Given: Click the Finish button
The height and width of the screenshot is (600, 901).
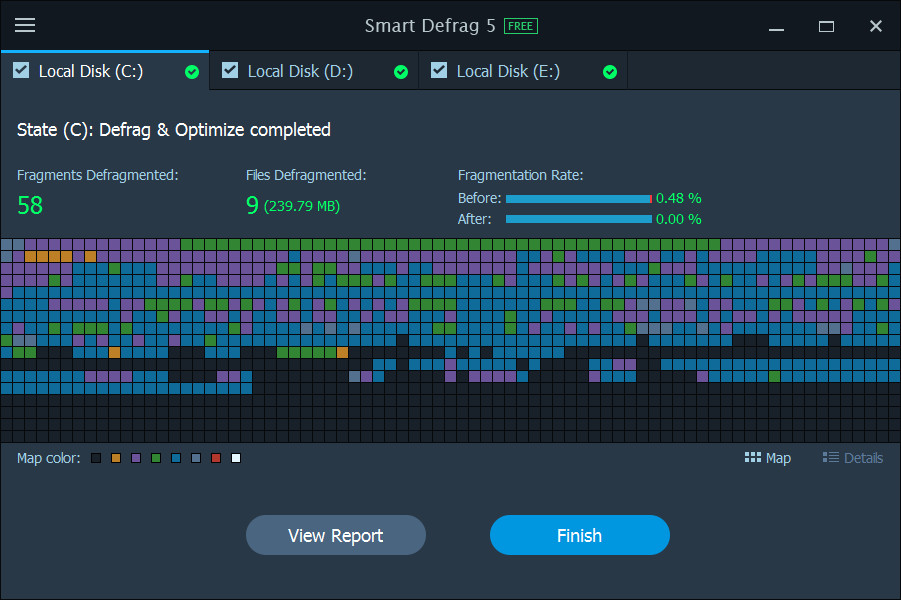Looking at the screenshot, I should [x=580, y=535].
